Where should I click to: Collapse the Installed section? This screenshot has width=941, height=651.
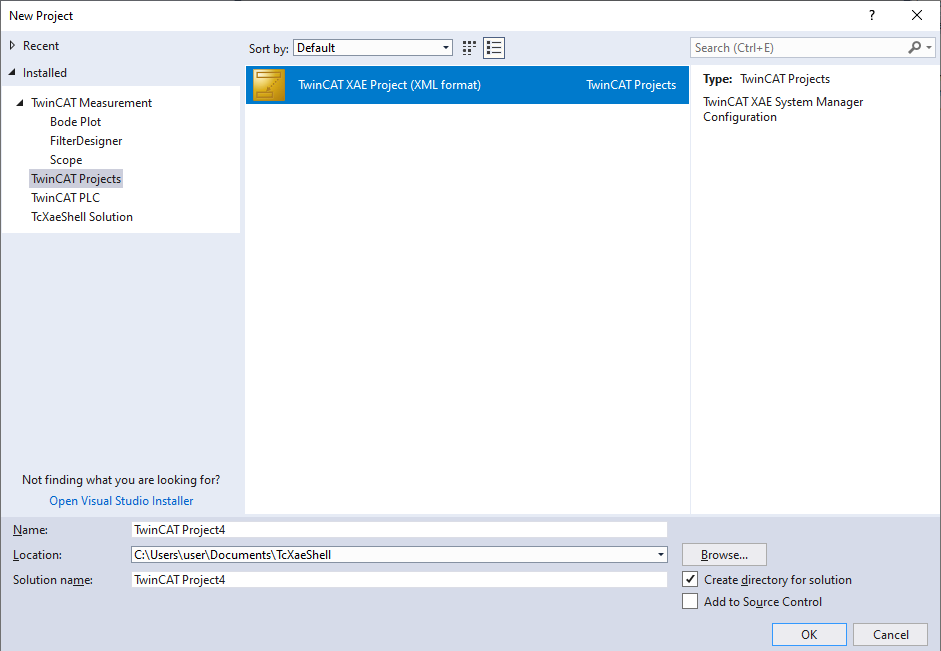coord(12,73)
